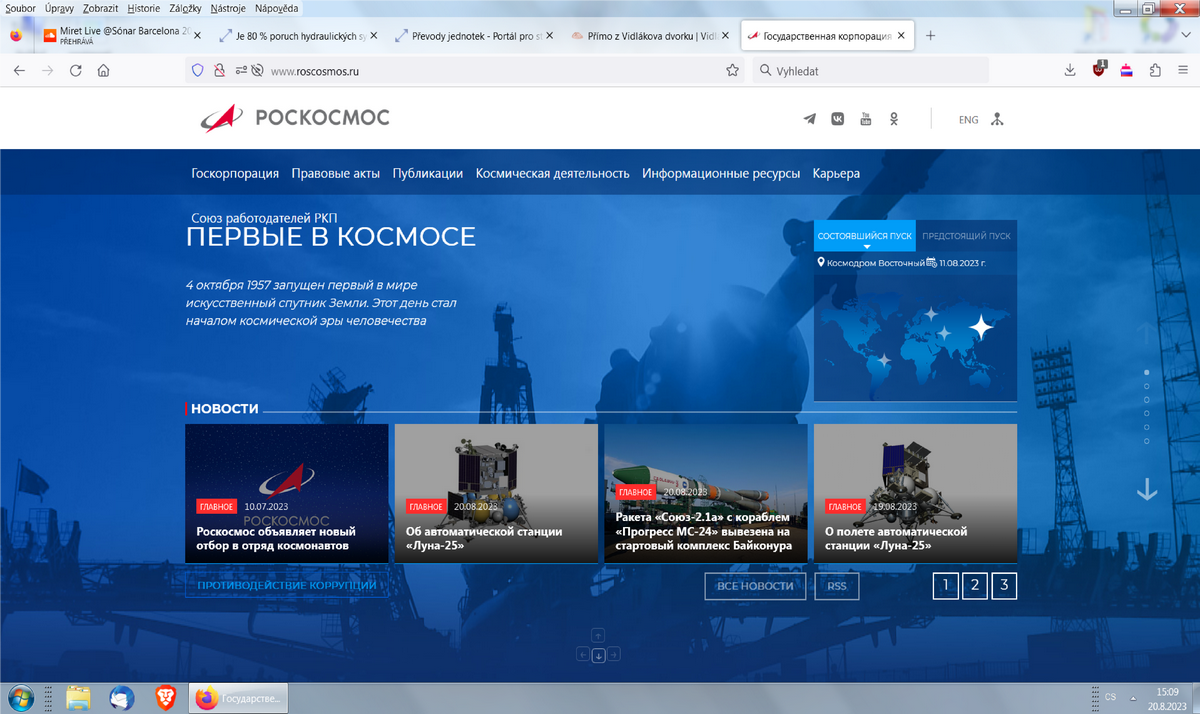This screenshot has width=1200, height=714.
Task: Open the Публикации navigation menu
Action: [x=428, y=173]
